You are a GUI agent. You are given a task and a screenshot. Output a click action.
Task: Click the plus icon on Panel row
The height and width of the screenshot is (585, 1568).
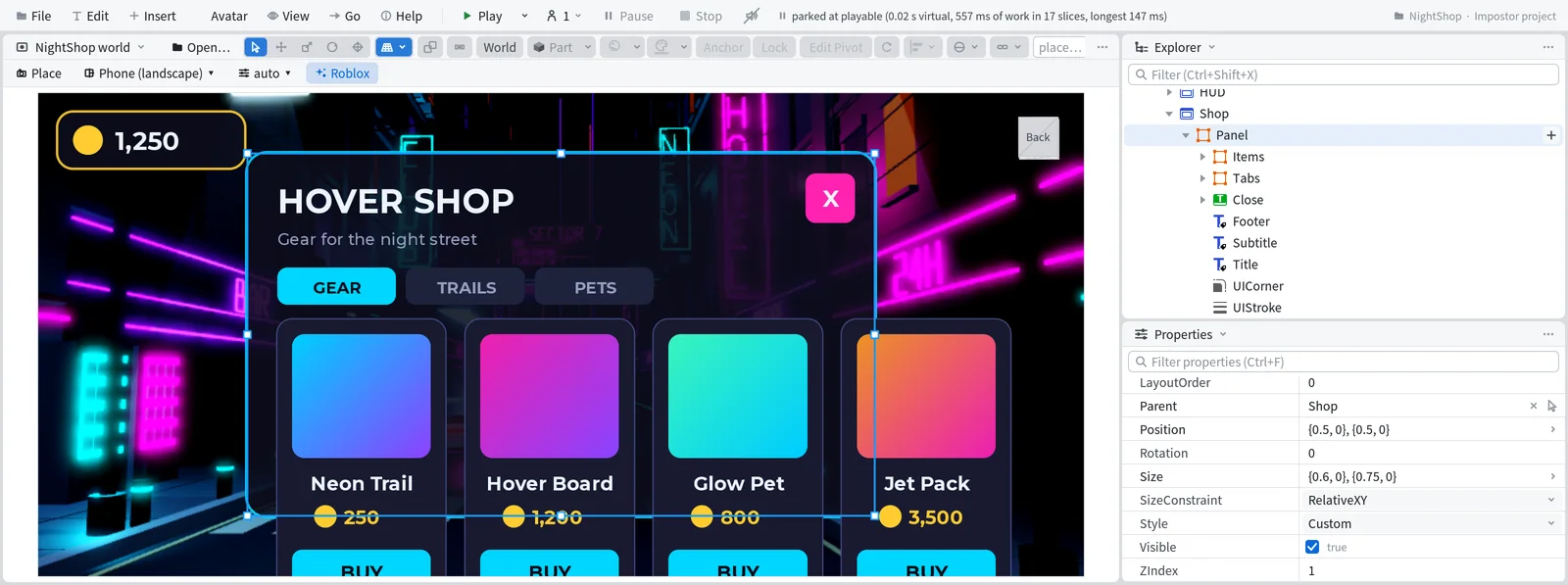(1551, 135)
